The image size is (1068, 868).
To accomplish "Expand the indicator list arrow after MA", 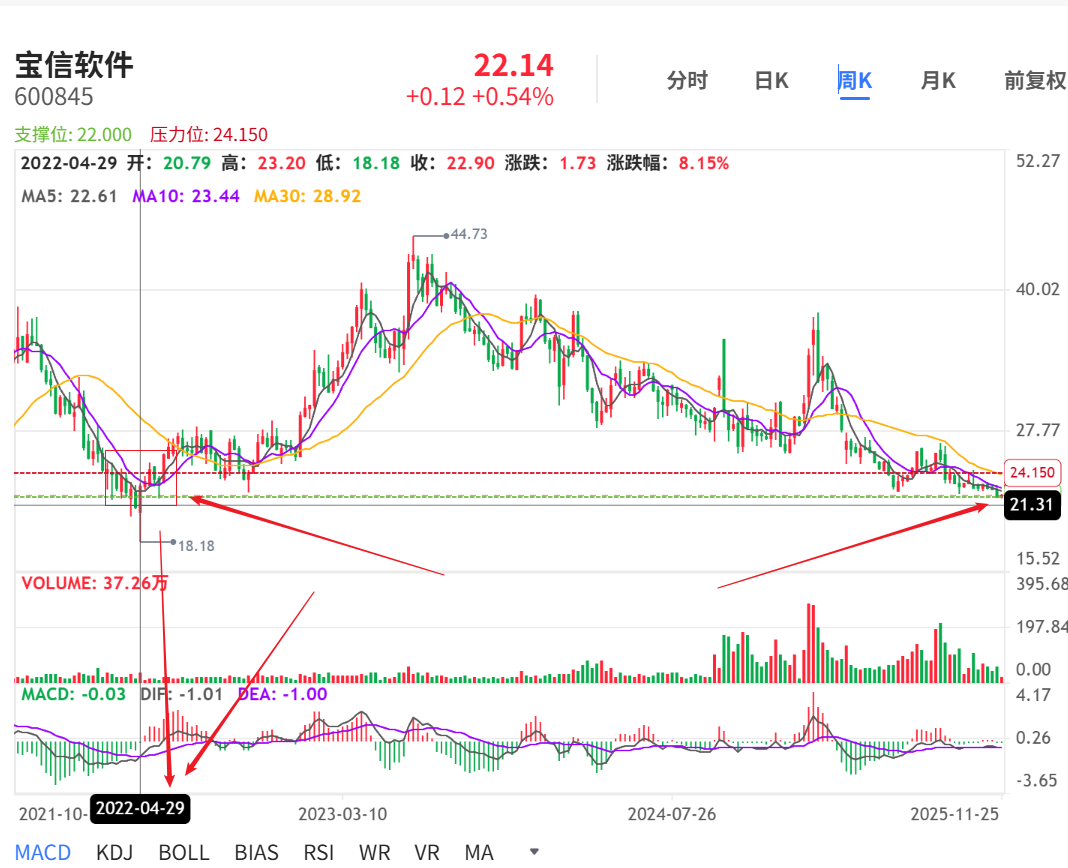I will 535,852.
